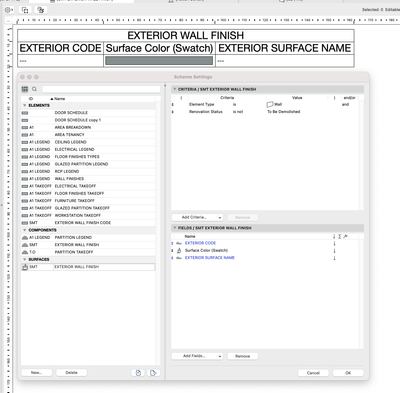Click the scheme list view icon beside the search
400x393 pixels.
(25, 89)
